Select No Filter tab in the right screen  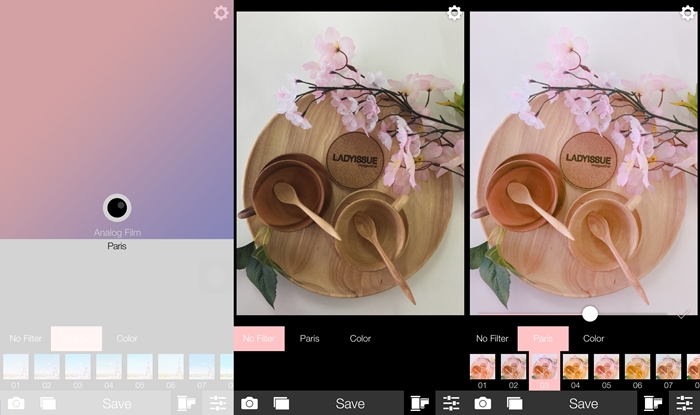point(492,339)
